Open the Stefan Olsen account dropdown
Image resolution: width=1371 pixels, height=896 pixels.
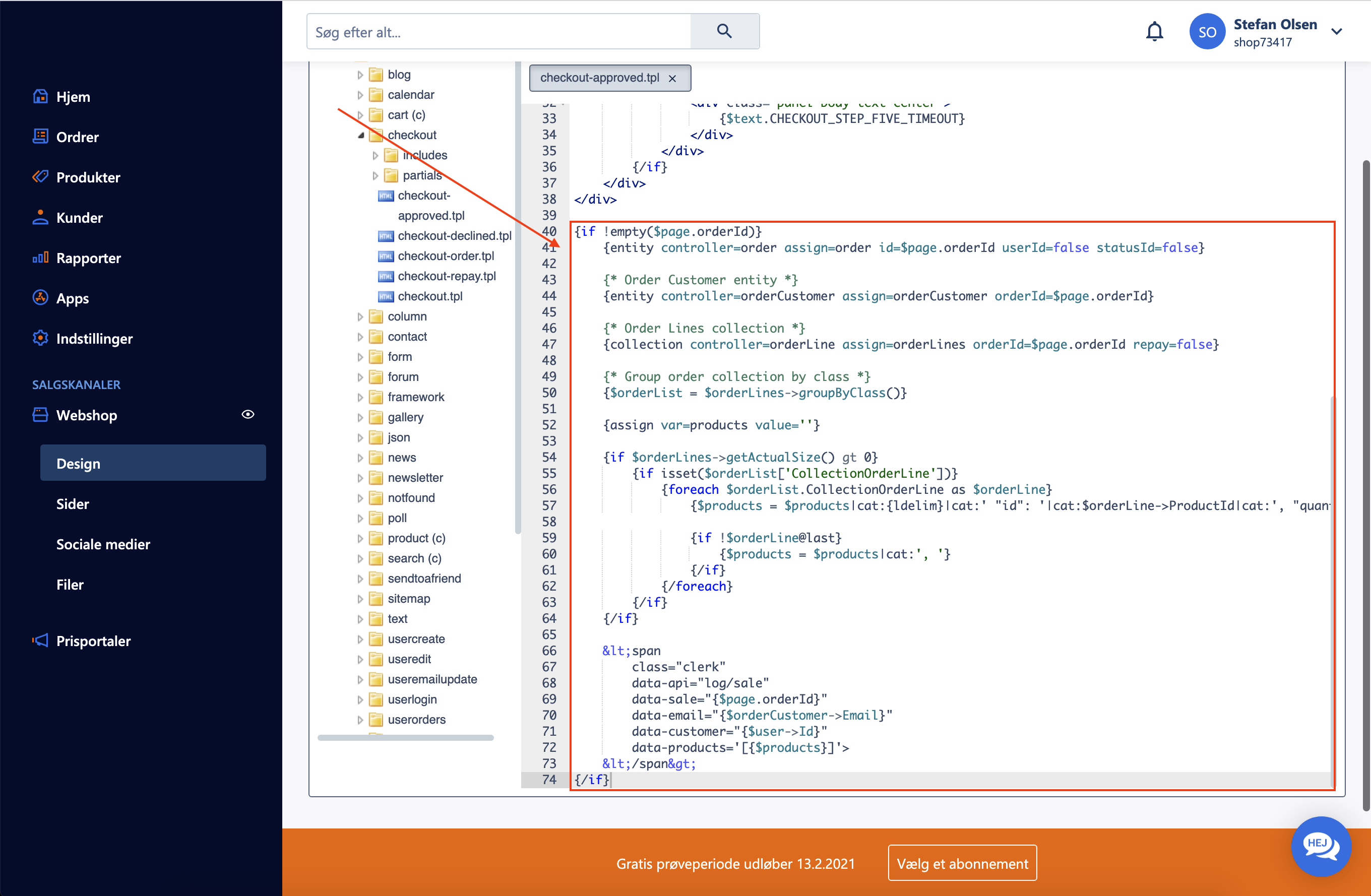pyautogui.click(x=1336, y=32)
